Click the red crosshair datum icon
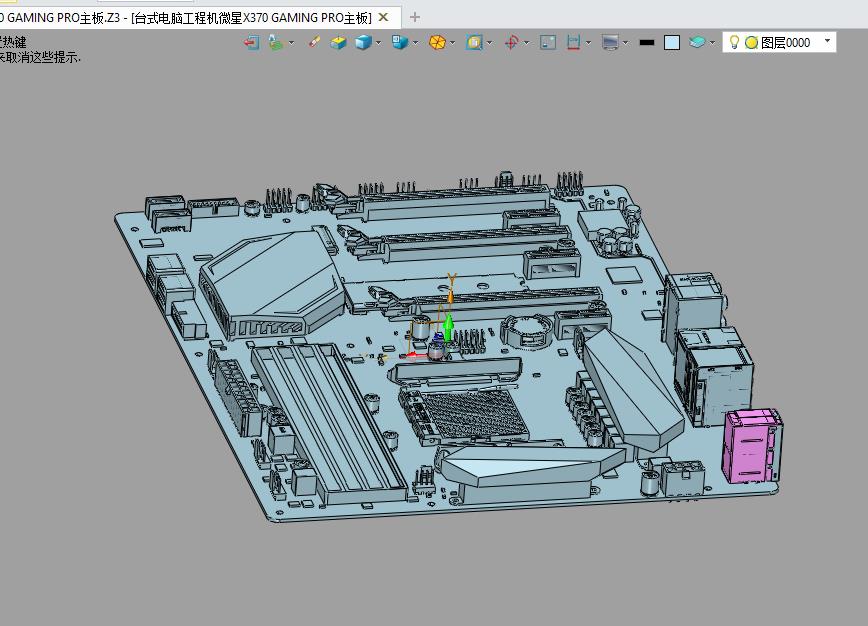 click(x=512, y=43)
